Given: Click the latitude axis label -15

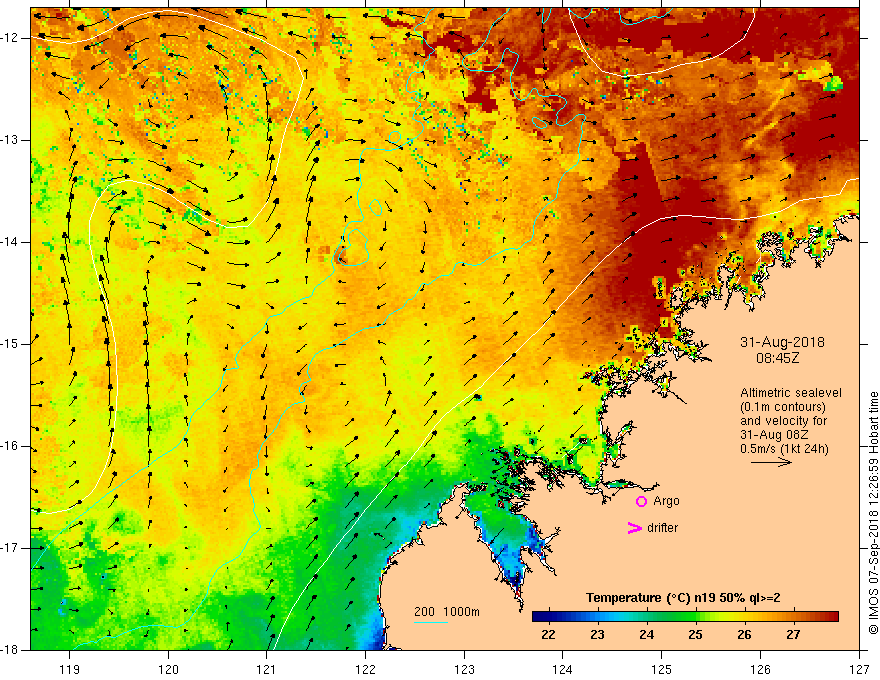Looking at the screenshot, I should click(x=10, y=344).
